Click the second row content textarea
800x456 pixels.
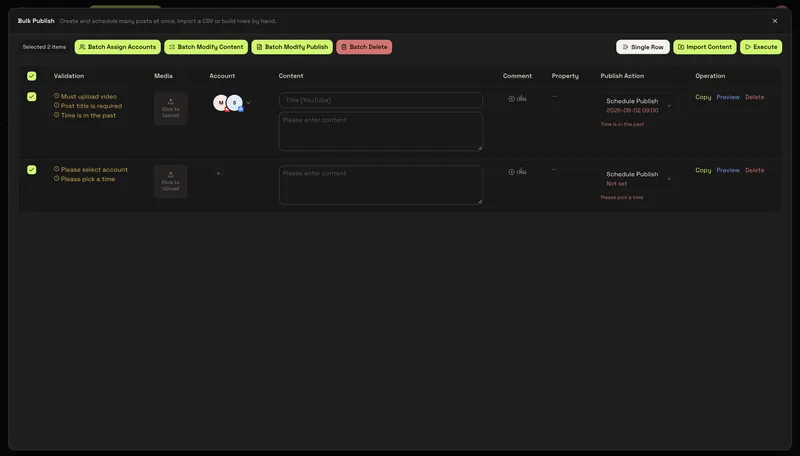pos(381,185)
